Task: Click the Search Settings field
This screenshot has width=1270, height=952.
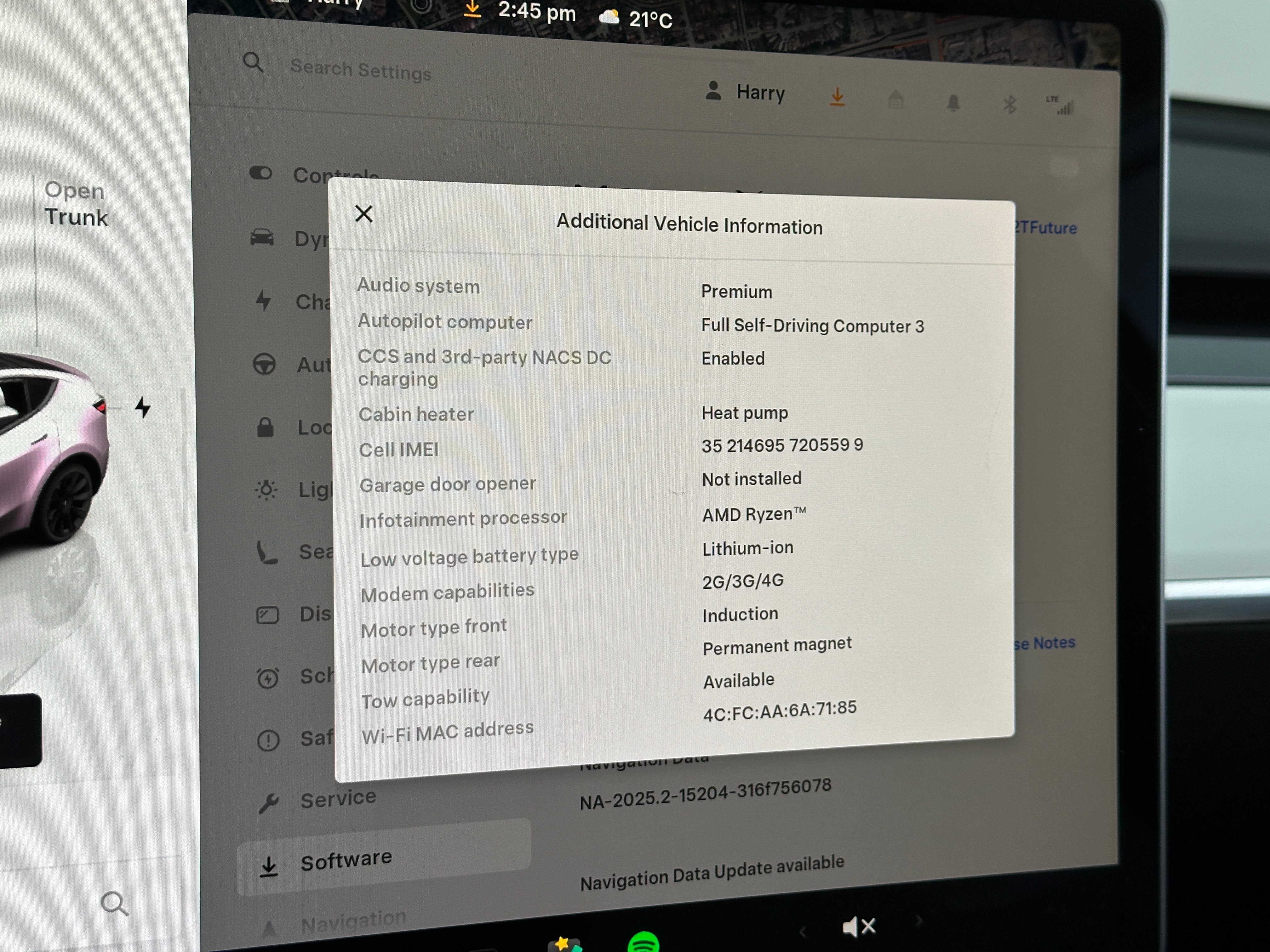Action: click(x=361, y=71)
